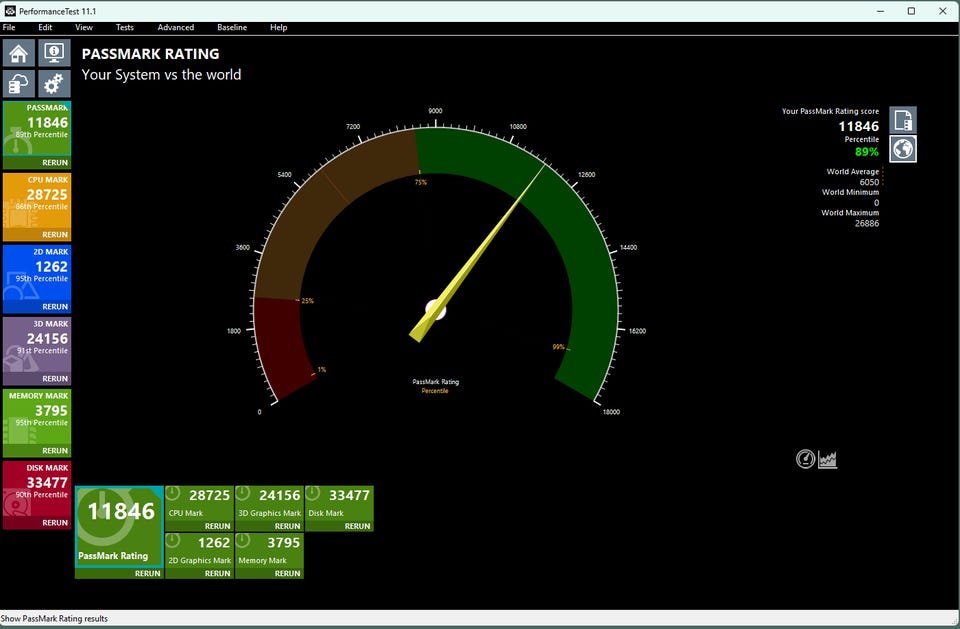The width and height of the screenshot is (960, 629).
Task: Open the settings gears icon
Action: [x=54, y=83]
